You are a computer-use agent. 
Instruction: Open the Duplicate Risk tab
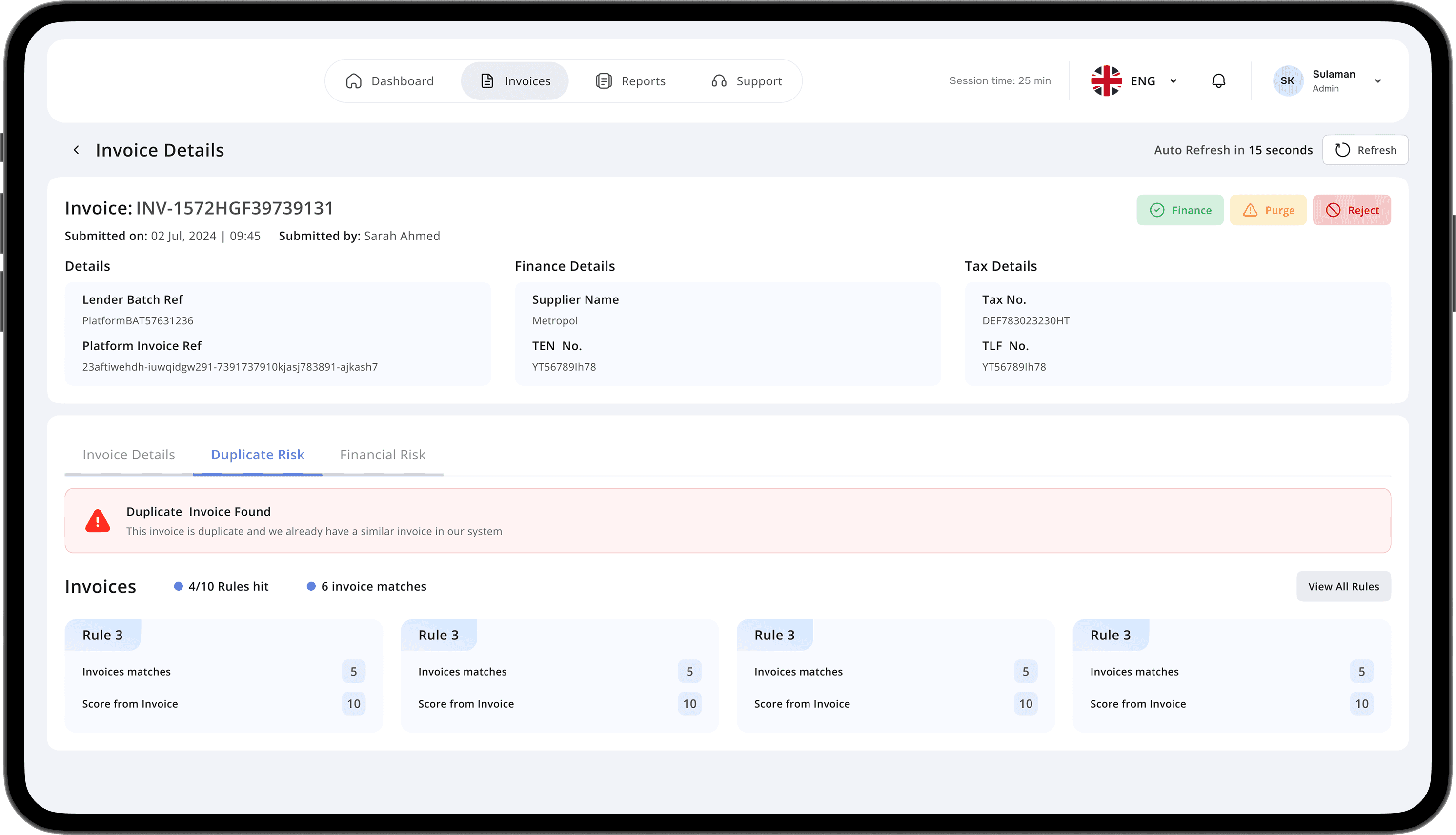click(x=258, y=455)
